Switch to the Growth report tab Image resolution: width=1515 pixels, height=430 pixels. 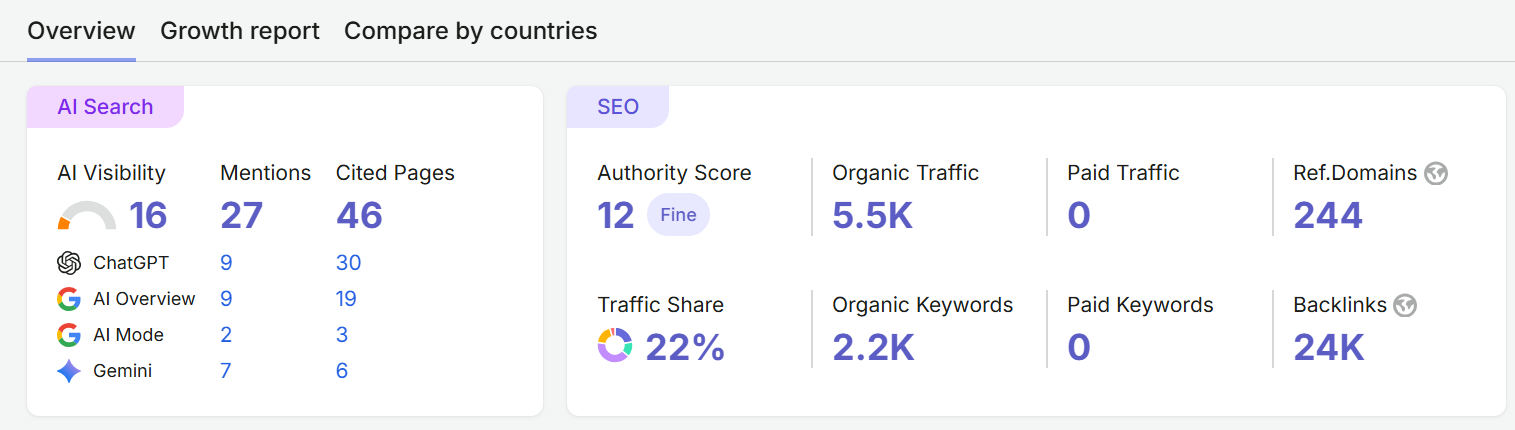point(240,31)
